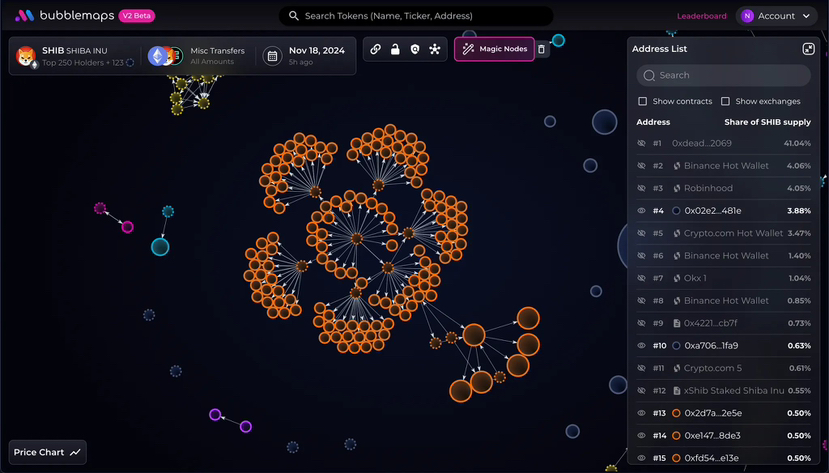Click the Address column header
The height and width of the screenshot is (473, 829).
coord(653,122)
